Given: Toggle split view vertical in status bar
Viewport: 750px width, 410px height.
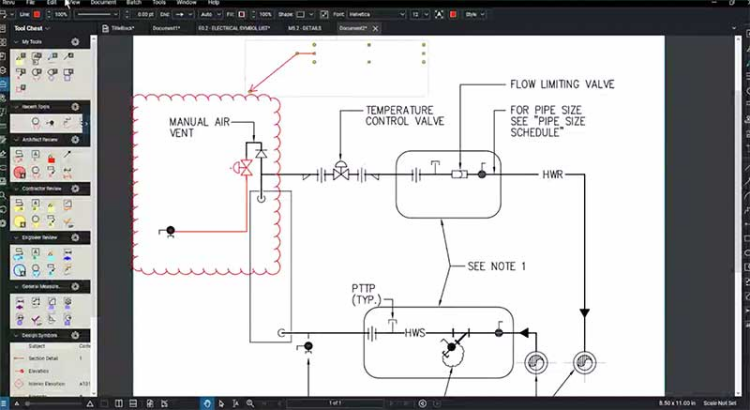Looking at the screenshot, I should 119,404.
